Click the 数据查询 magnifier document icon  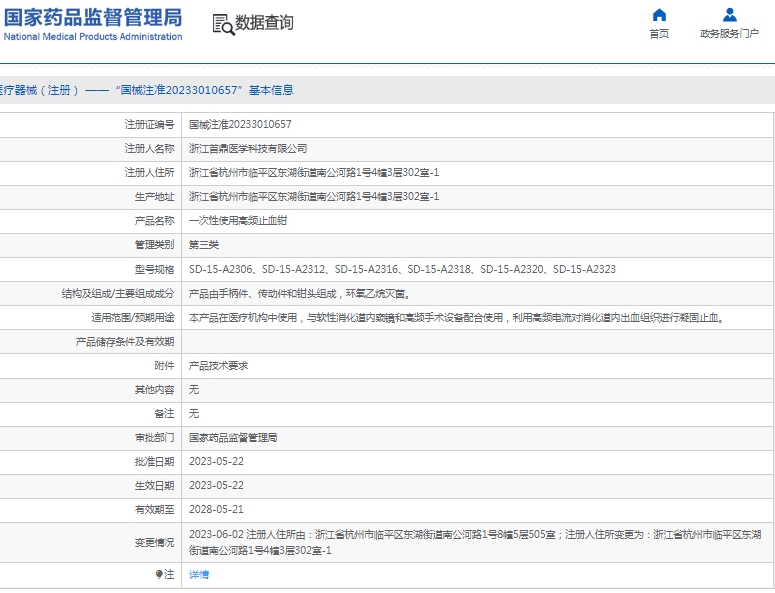tap(223, 24)
